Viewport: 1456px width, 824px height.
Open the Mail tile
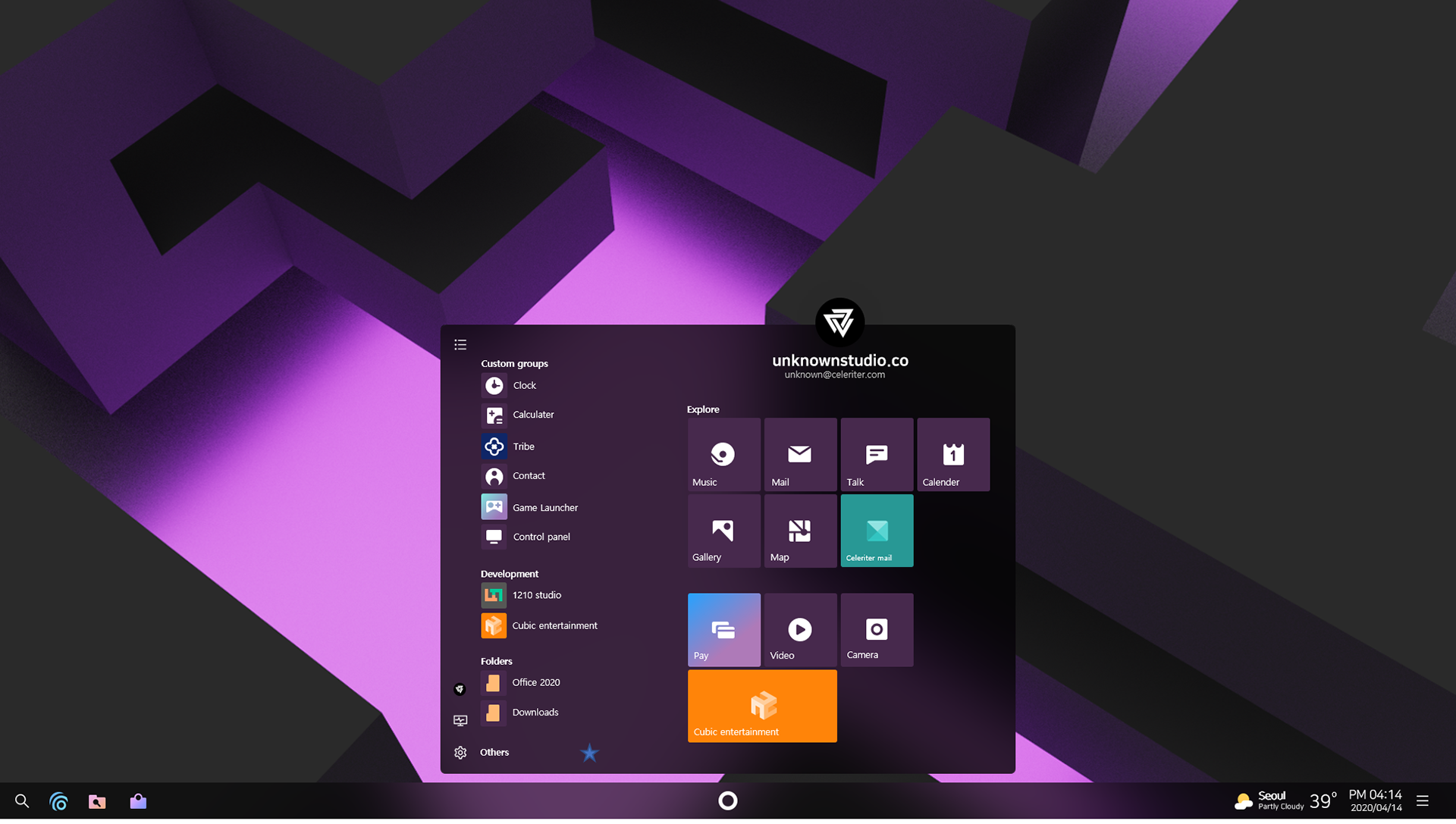pyautogui.click(x=800, y=454)
